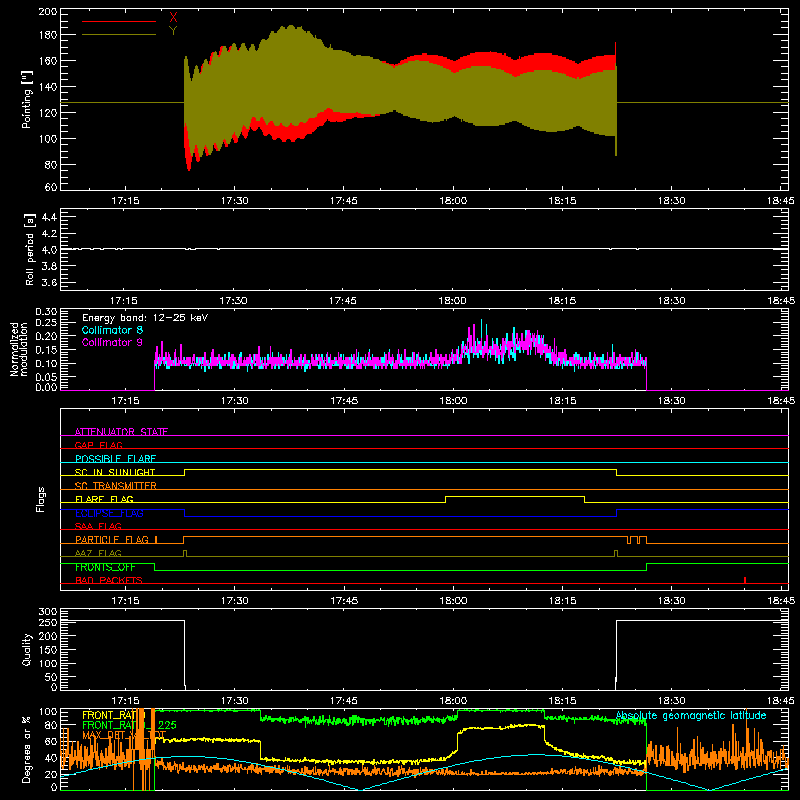
Task: Click the 'GAP_FLAG' label
Action: pyautogui.click(x=98, y=445)
